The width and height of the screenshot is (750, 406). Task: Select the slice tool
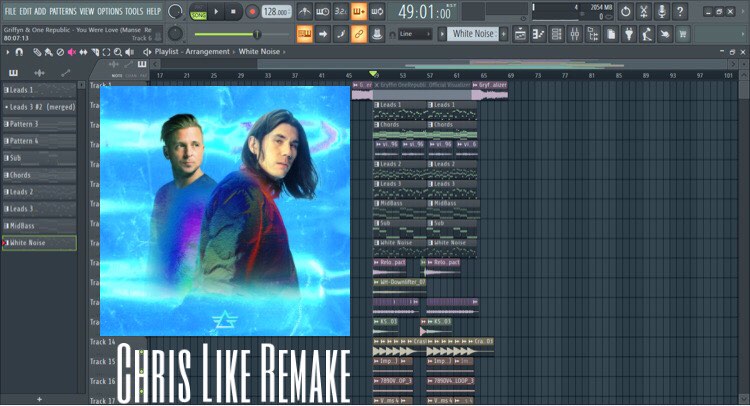click(x=95, y=52)
